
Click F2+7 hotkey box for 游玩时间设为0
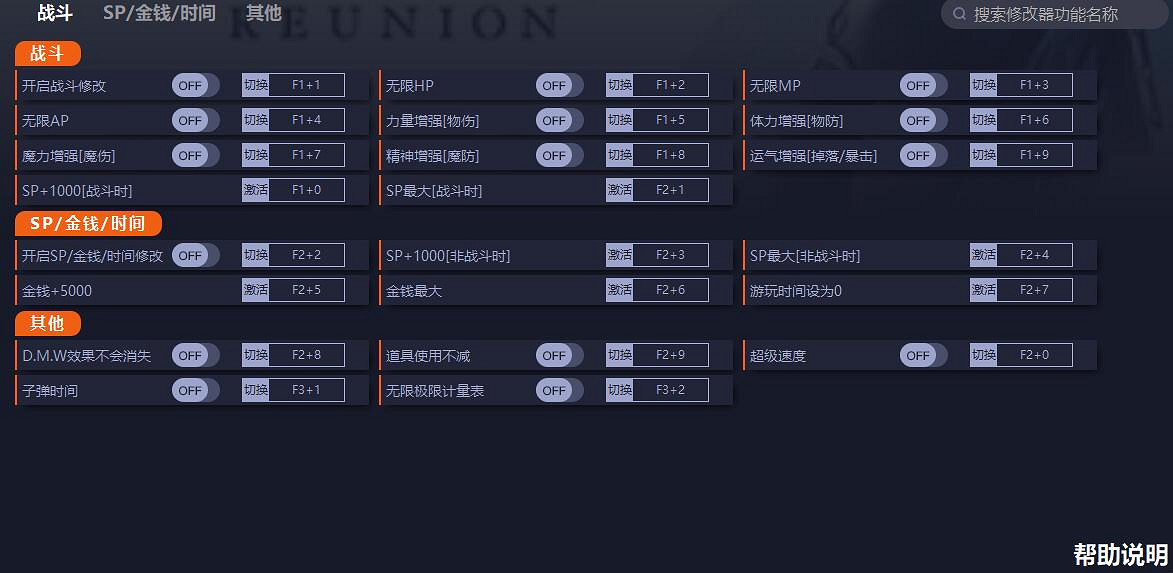[x=1034, y=290]
